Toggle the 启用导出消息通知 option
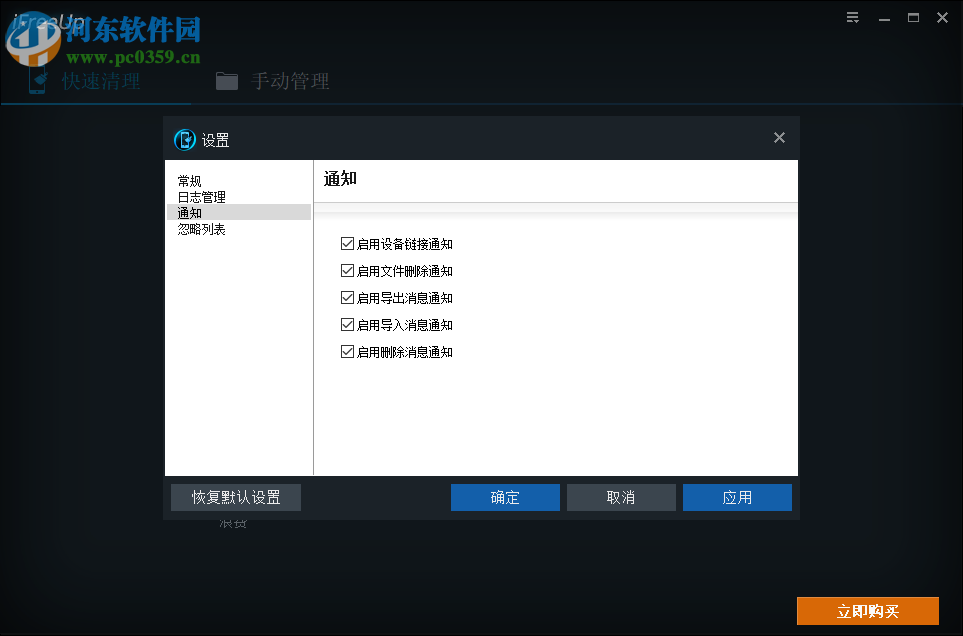The height and width of the screenshot is (636, 963). (x=346, y=297)
